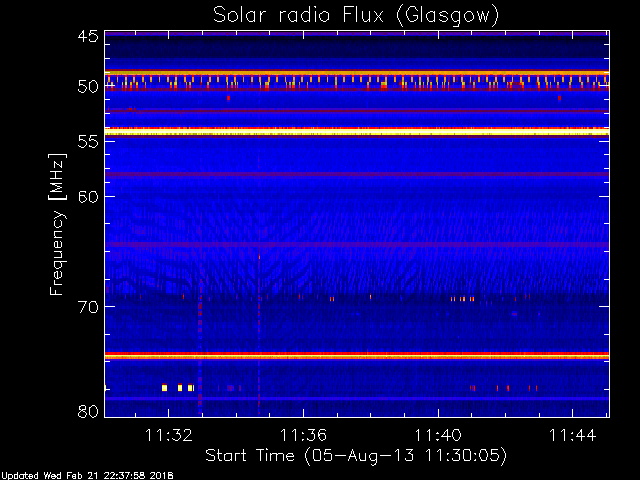This screenshot has height=480, width=640.
Task: Click the plot title 'Solar radio Flux (Glasgow)'
Action: pyautogui.click(x=356, y=16)
